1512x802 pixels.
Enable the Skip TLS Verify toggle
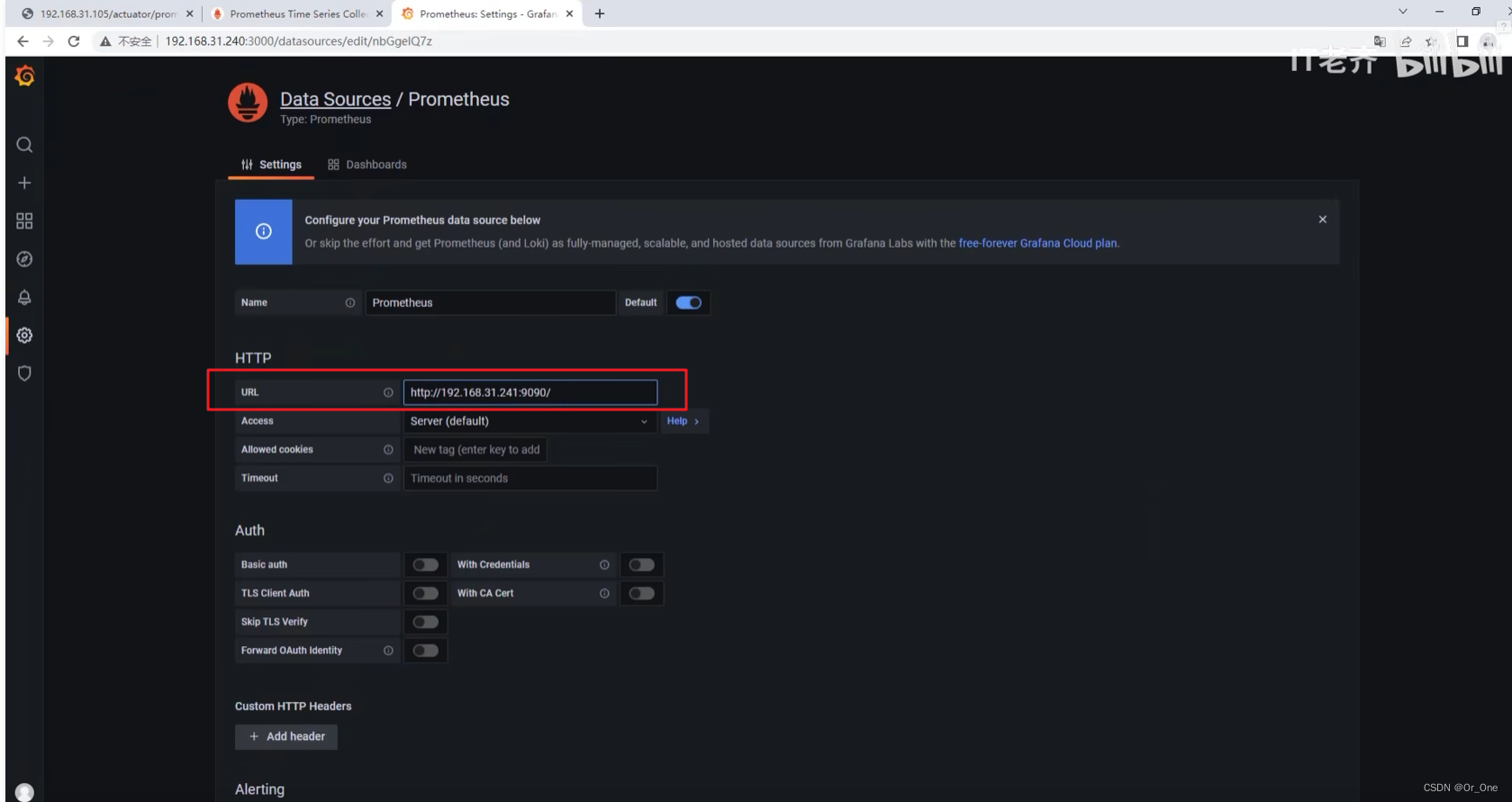click(x=426, y=622)
